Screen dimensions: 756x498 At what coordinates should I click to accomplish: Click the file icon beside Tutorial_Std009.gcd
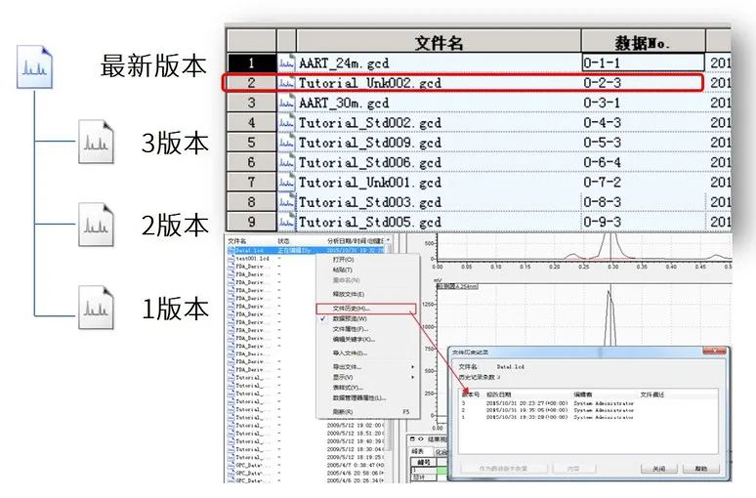pyautogui.click(x=286, y=143)
